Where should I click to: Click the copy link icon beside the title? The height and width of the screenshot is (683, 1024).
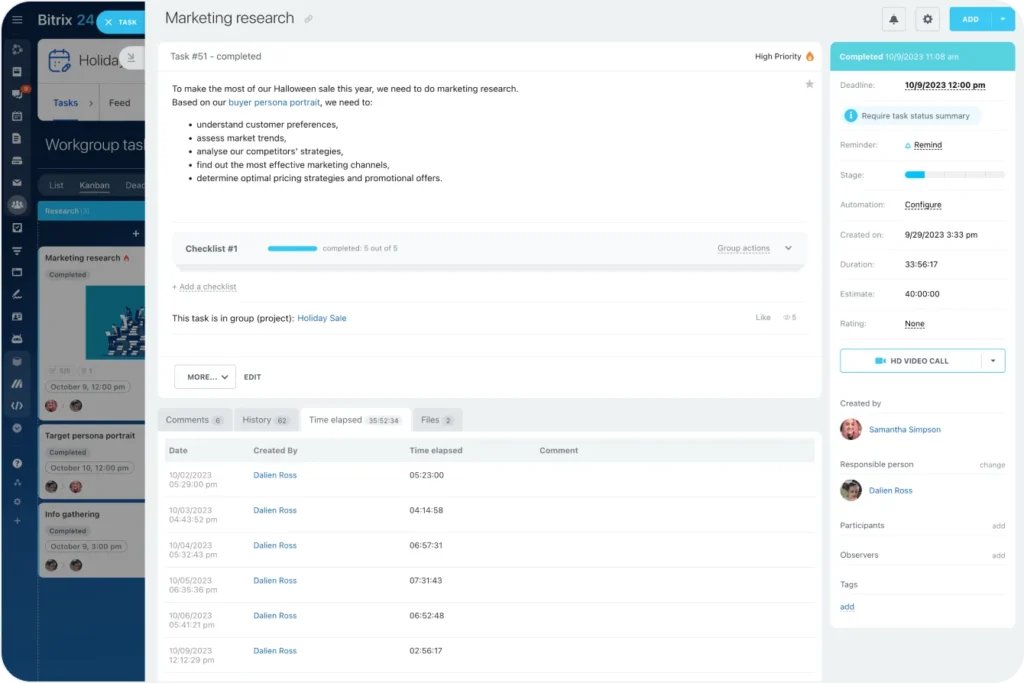309,19
